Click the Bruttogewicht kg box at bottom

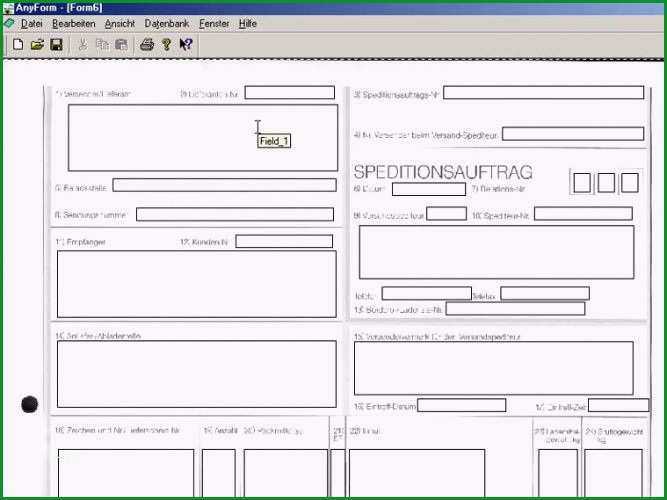613,472
